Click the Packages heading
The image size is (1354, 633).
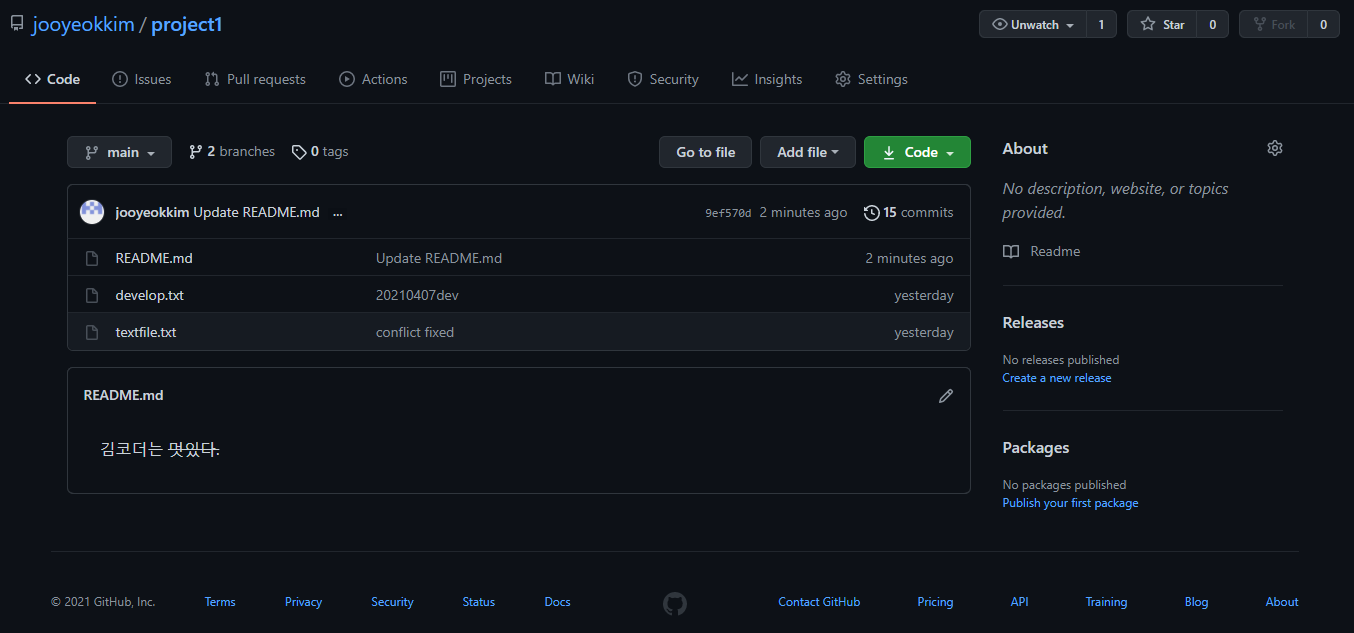[x=1036, y=447]
